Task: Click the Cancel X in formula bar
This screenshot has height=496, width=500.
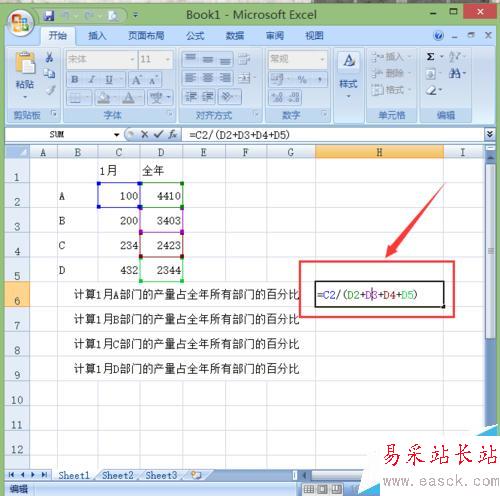Action: [145, 135]
